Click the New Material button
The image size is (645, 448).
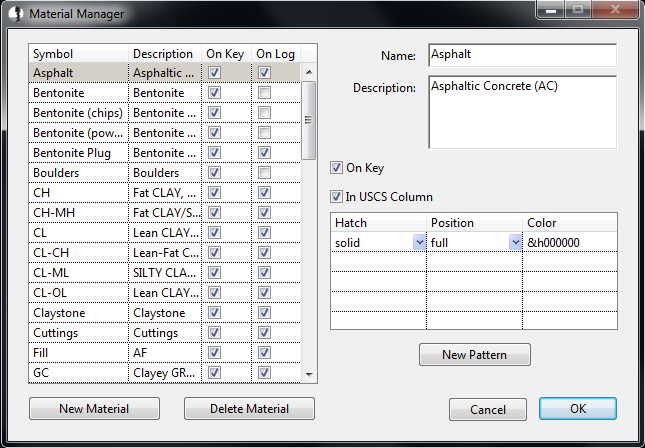94,409
